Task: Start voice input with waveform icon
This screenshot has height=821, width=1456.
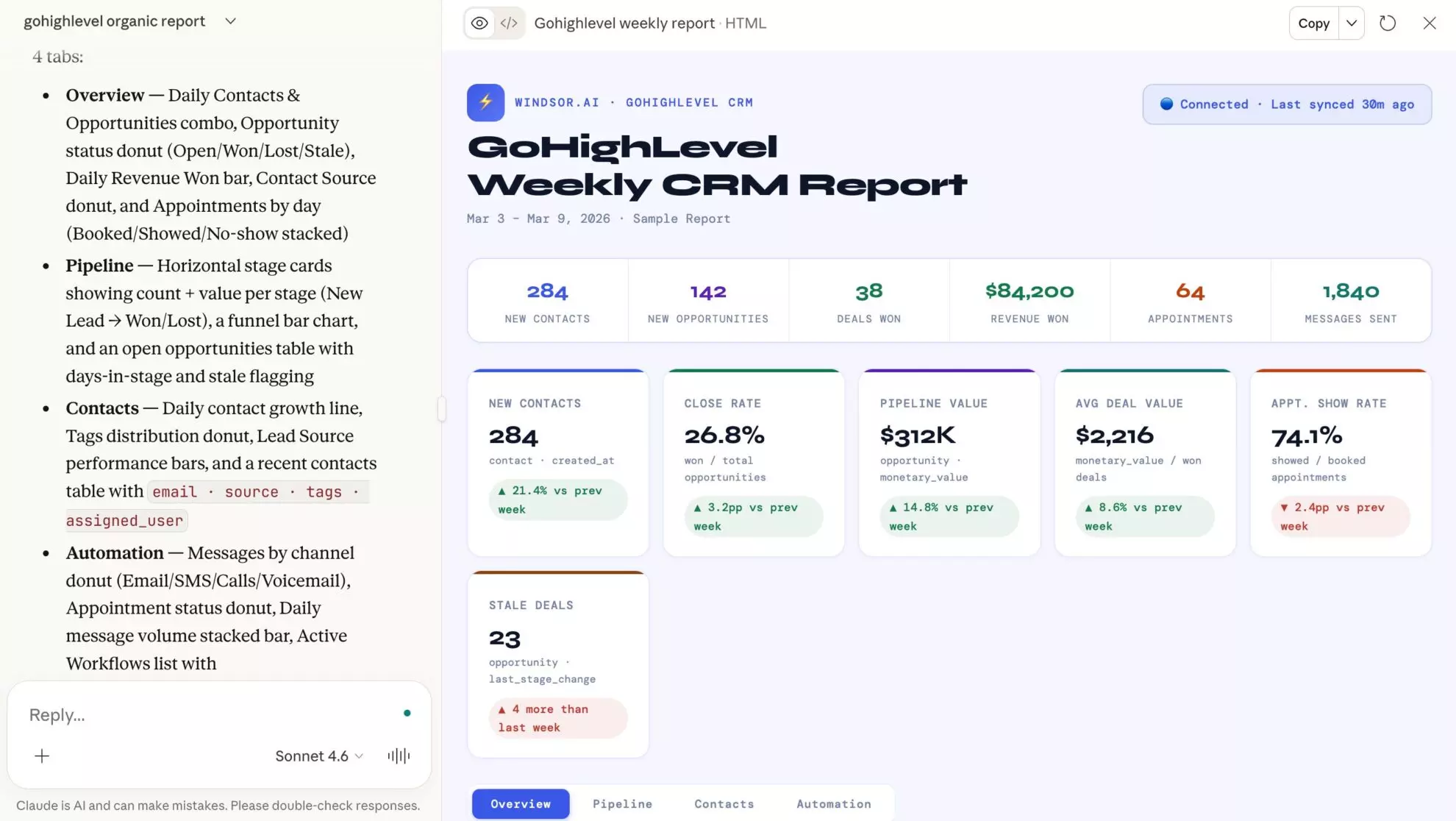Action: click(399, 756)
